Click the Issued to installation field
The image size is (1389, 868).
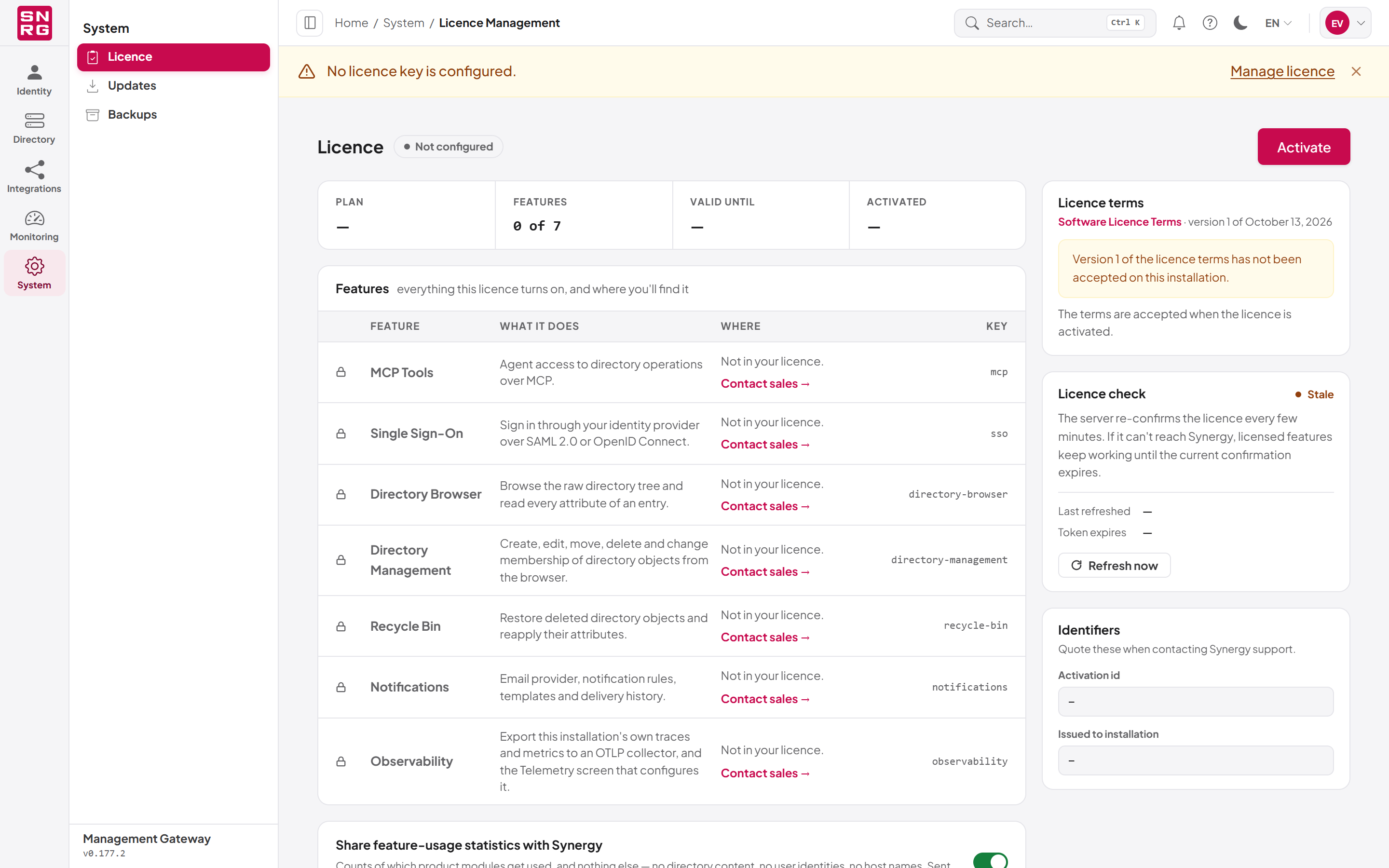1196,760
